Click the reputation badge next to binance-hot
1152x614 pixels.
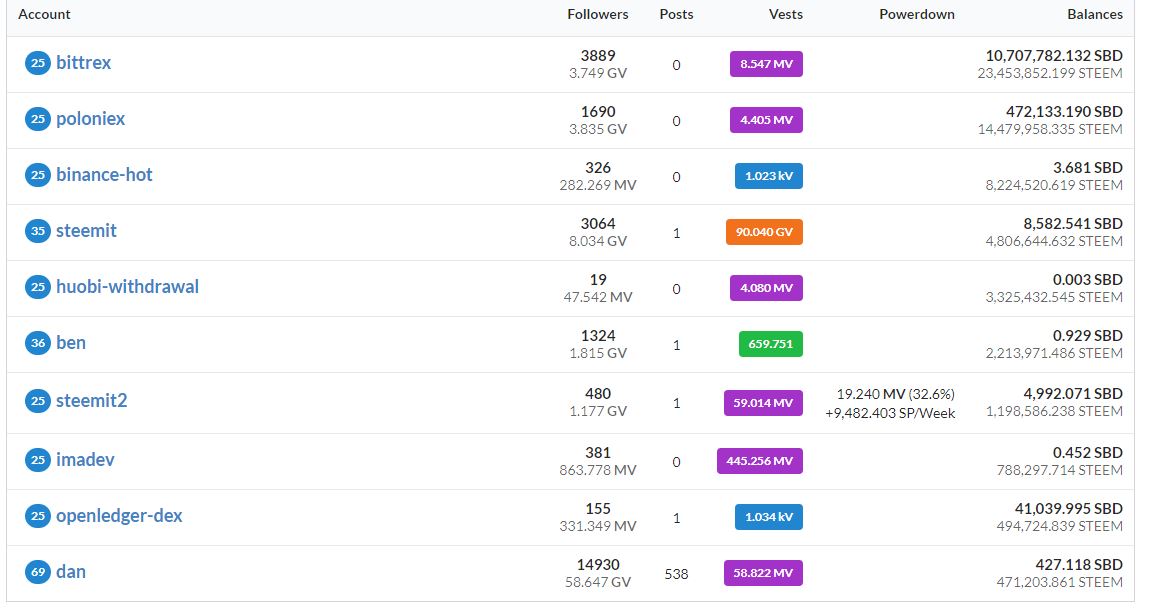(37, 175)
